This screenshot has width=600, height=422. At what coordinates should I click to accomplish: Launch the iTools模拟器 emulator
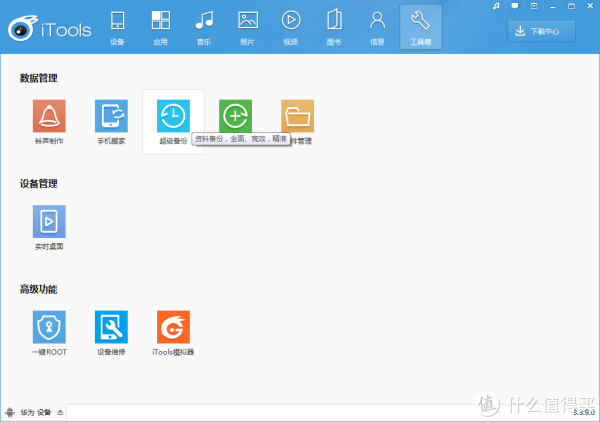pos(173,327)
